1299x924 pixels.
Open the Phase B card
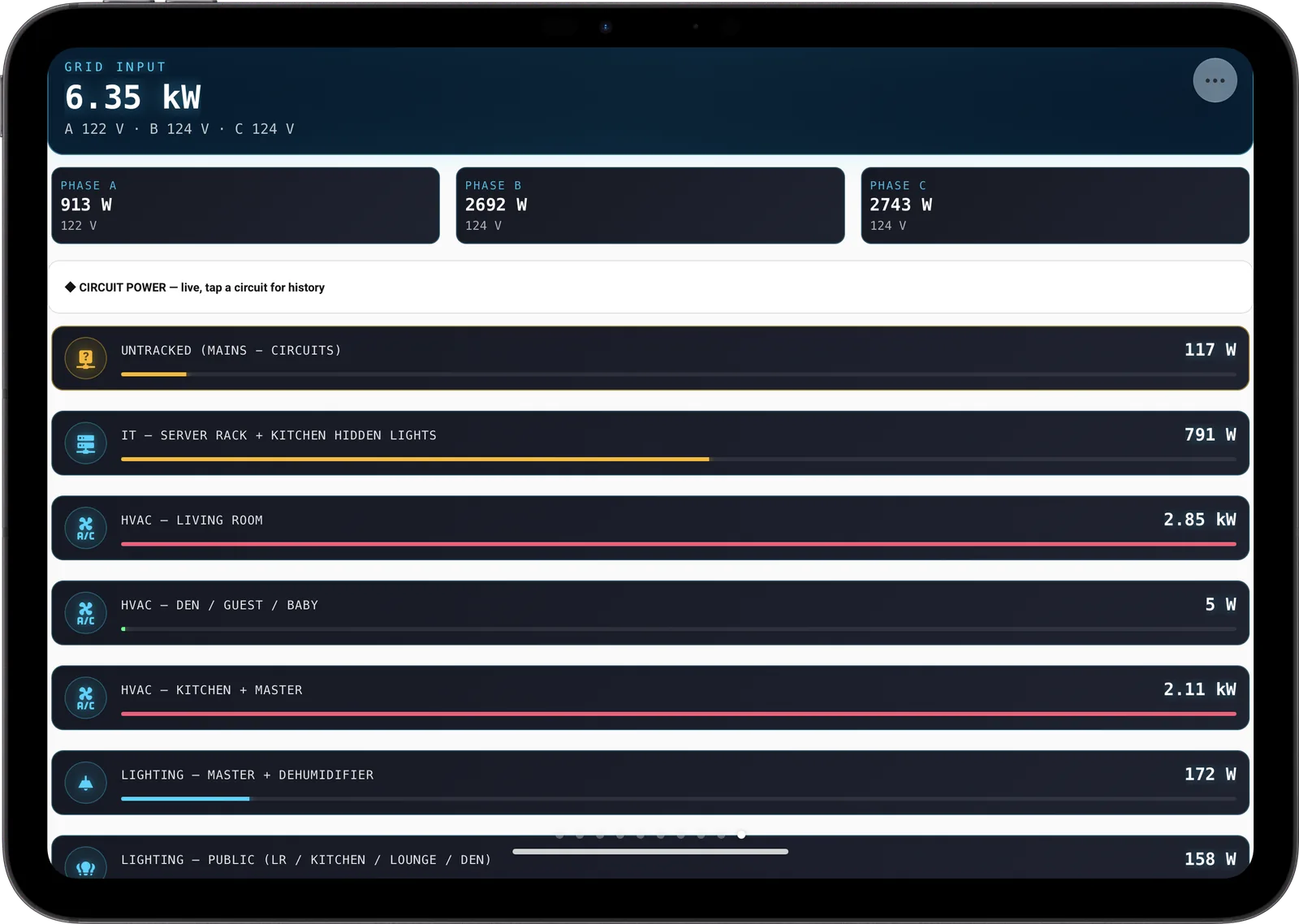click(650, 205)
